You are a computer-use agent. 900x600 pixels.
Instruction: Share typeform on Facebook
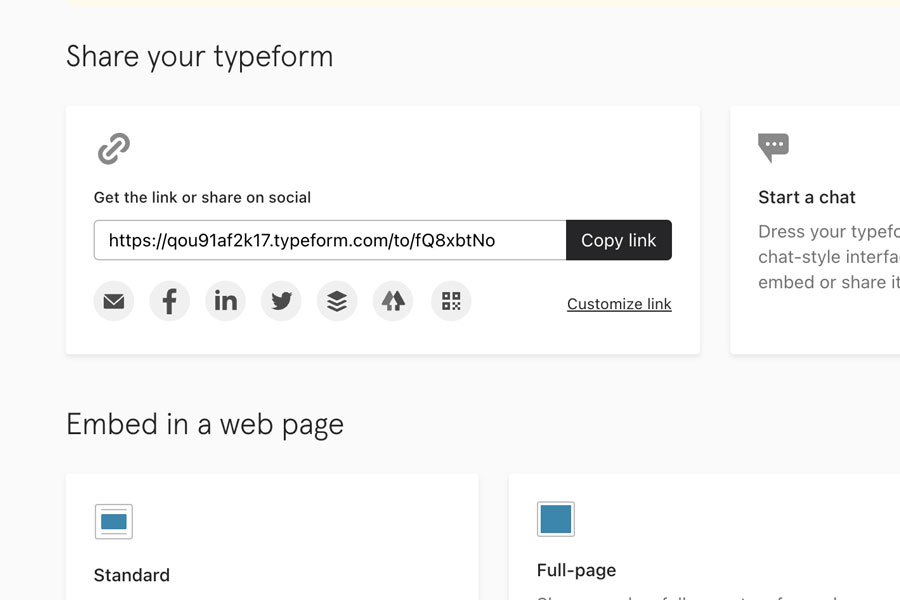169,301
